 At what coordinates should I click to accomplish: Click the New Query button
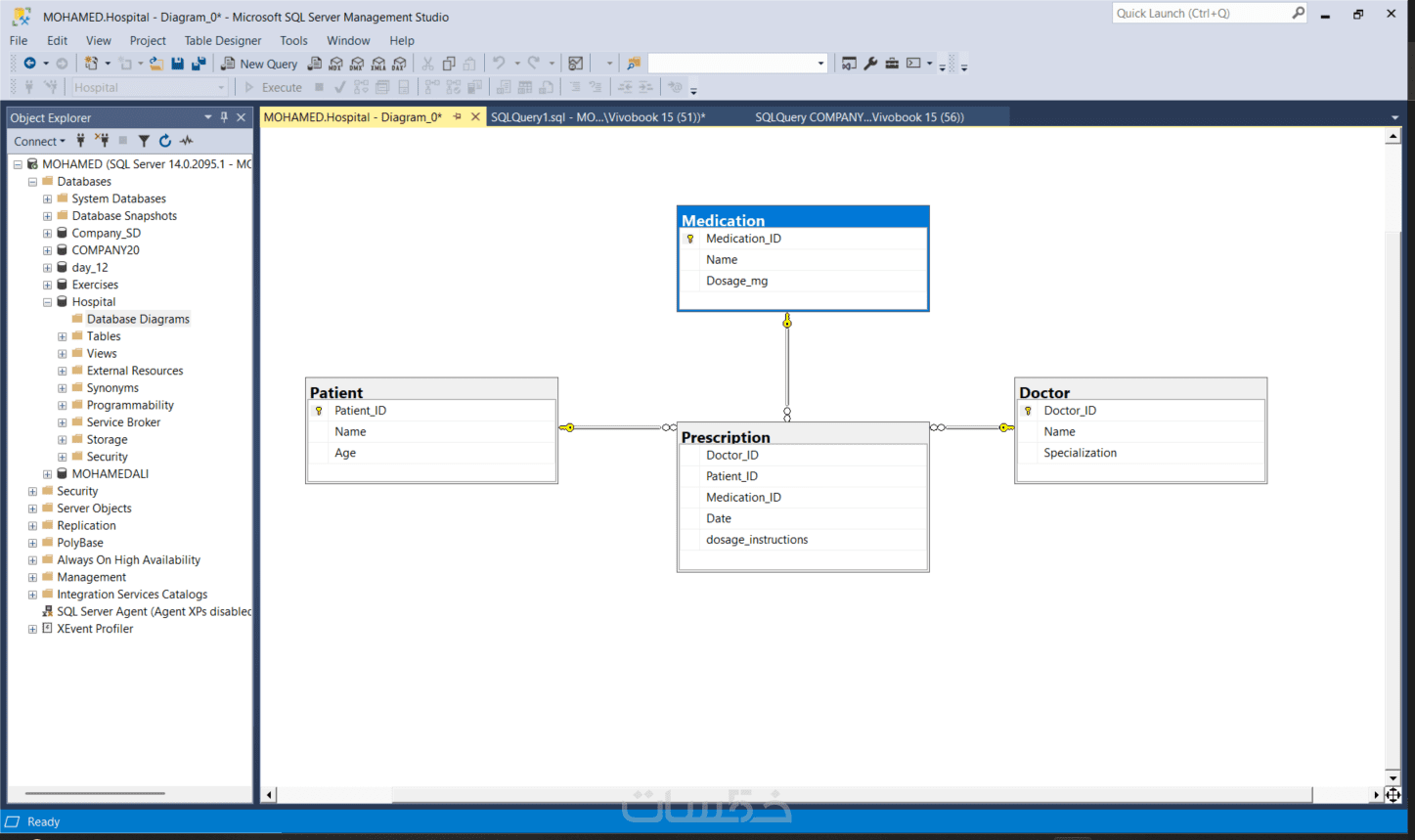tap(259, 64)
